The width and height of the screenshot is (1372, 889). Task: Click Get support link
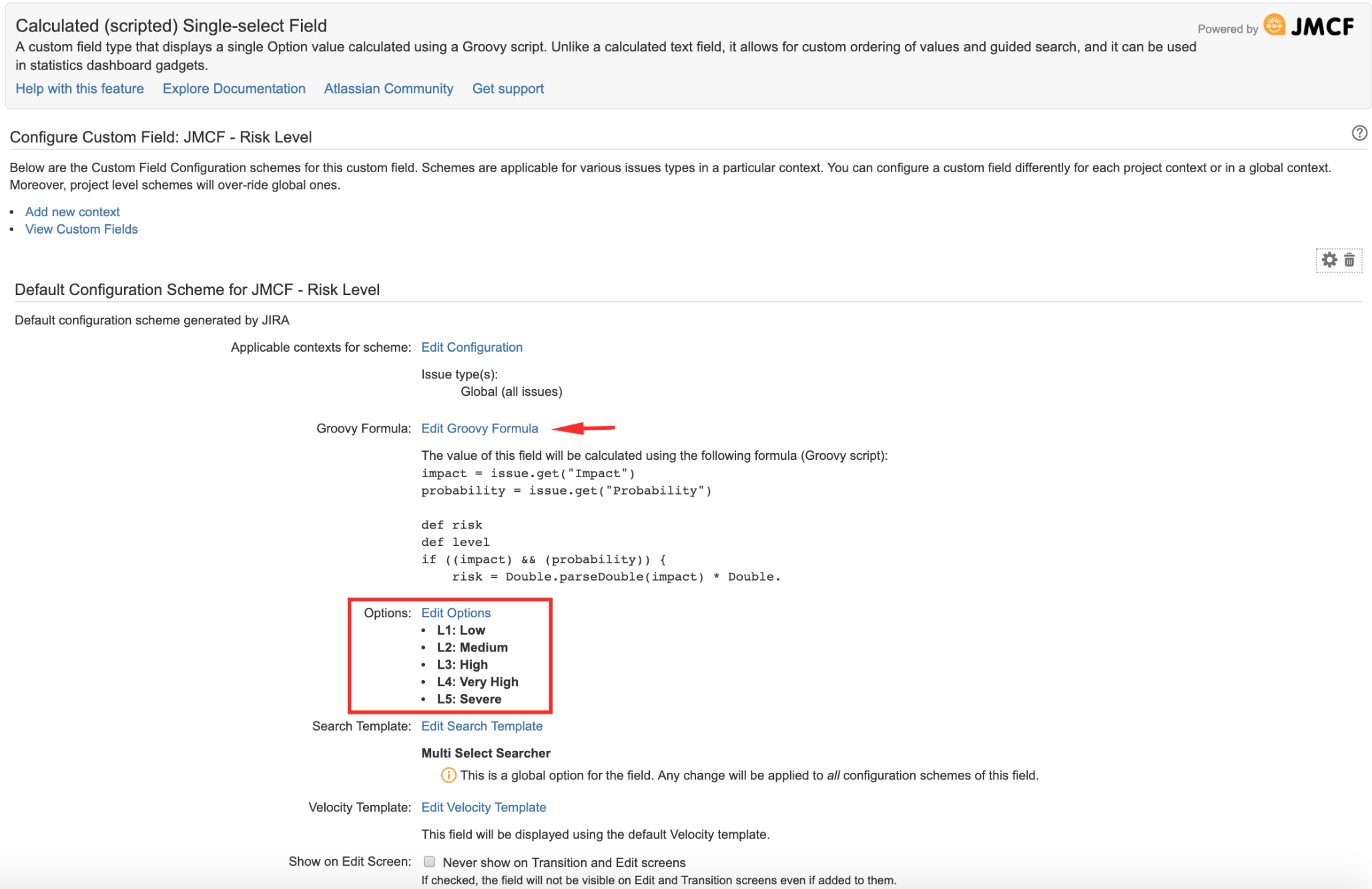point(508,89)
